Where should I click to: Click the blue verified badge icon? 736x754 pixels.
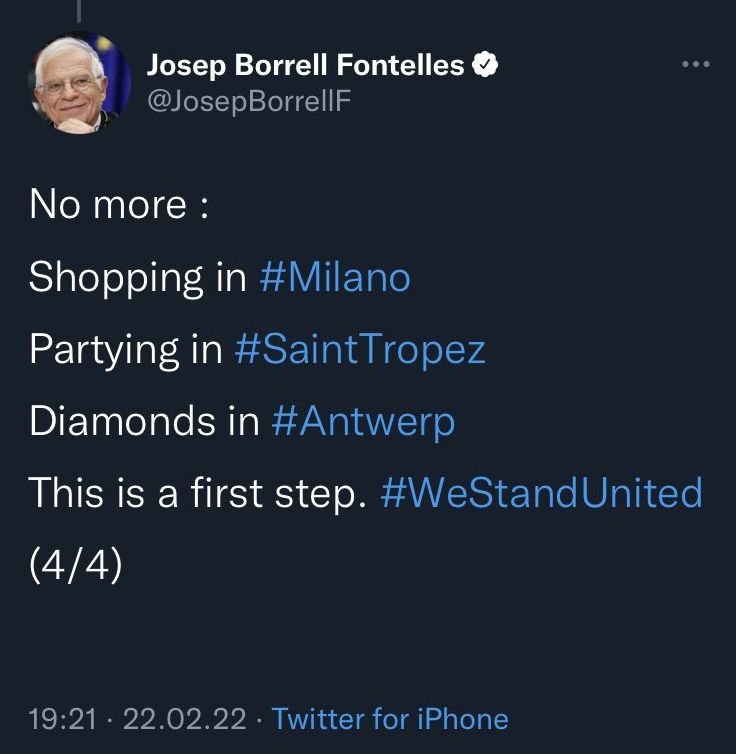point(485,66)
